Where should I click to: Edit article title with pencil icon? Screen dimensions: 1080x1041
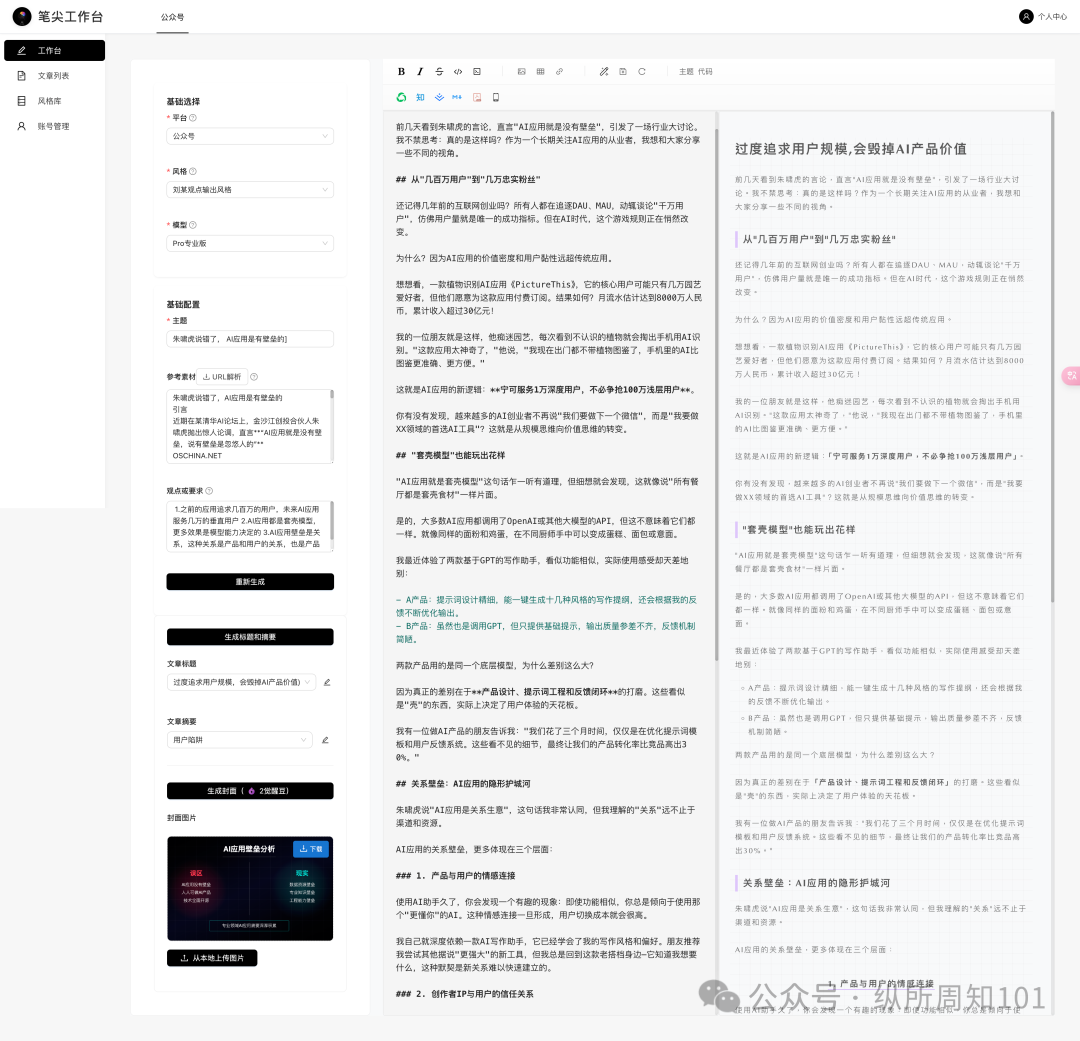tap(327, 682)
